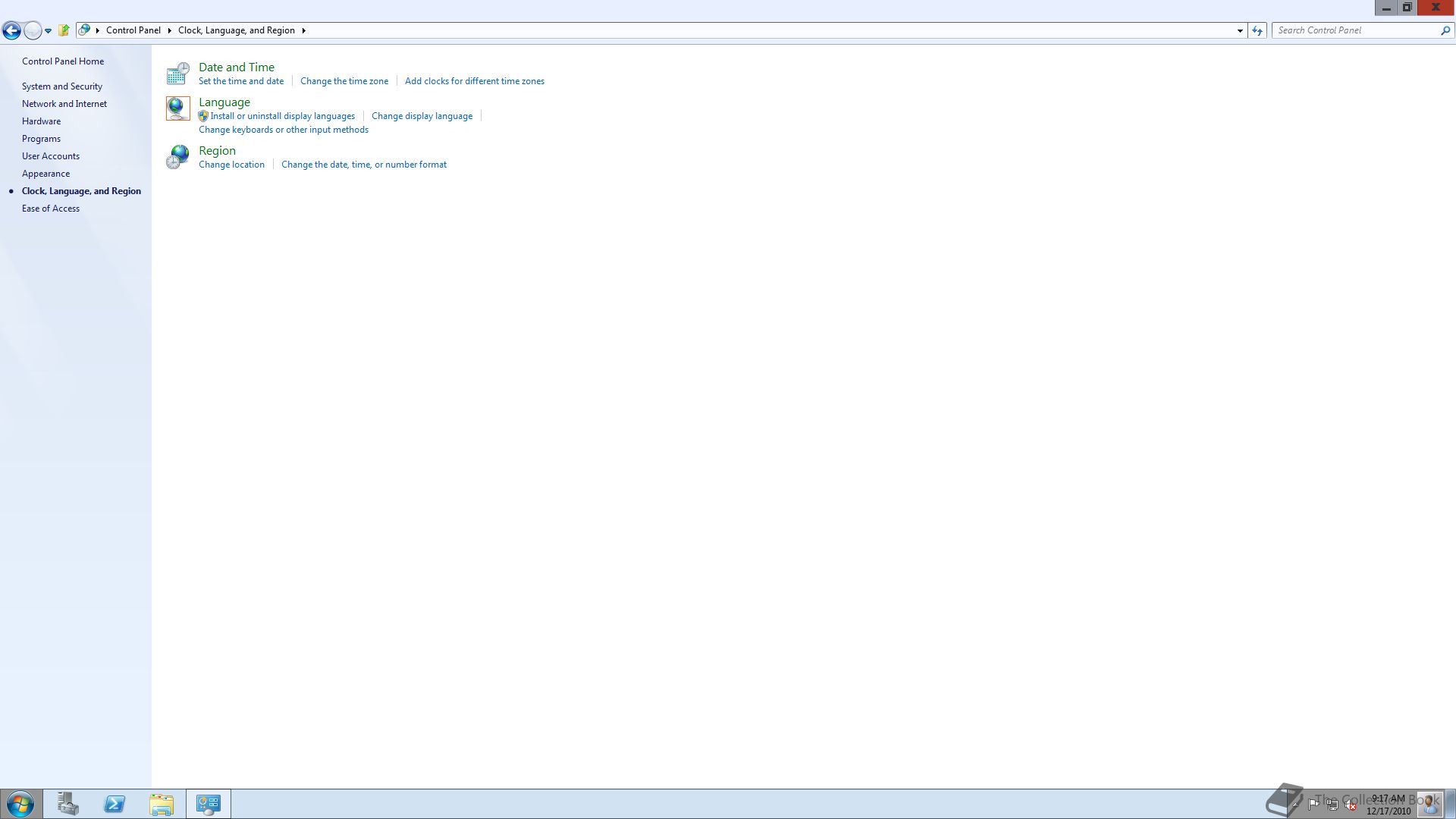The image size is (1456, 819).
Task: Select Clock, Language, and Region in sidebar
Action: coord(81,191)
